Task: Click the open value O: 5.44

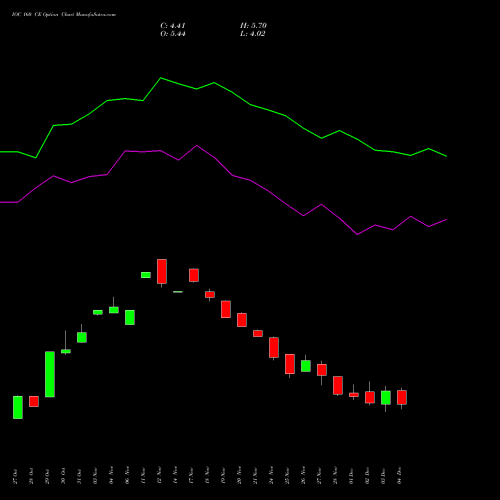Action: pyautogui.click(x=173, y=34)
